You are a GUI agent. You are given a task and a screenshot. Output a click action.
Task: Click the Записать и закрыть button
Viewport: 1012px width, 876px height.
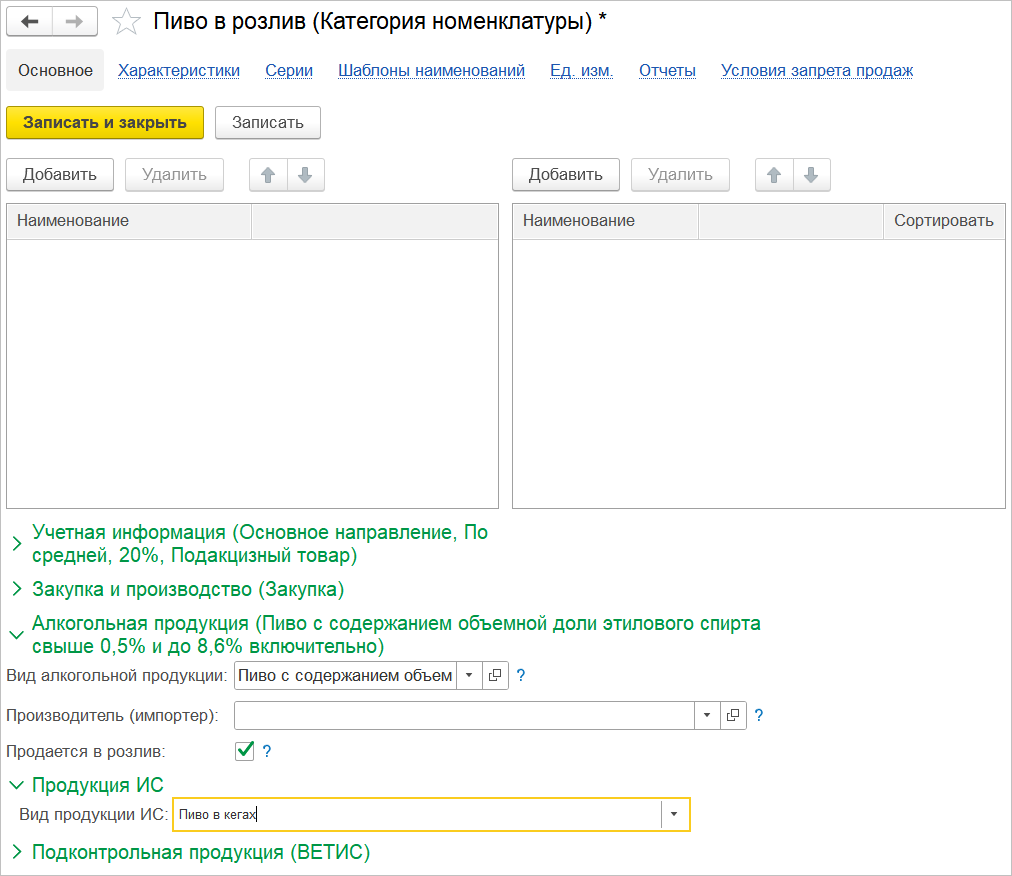[x=105, y=123]
